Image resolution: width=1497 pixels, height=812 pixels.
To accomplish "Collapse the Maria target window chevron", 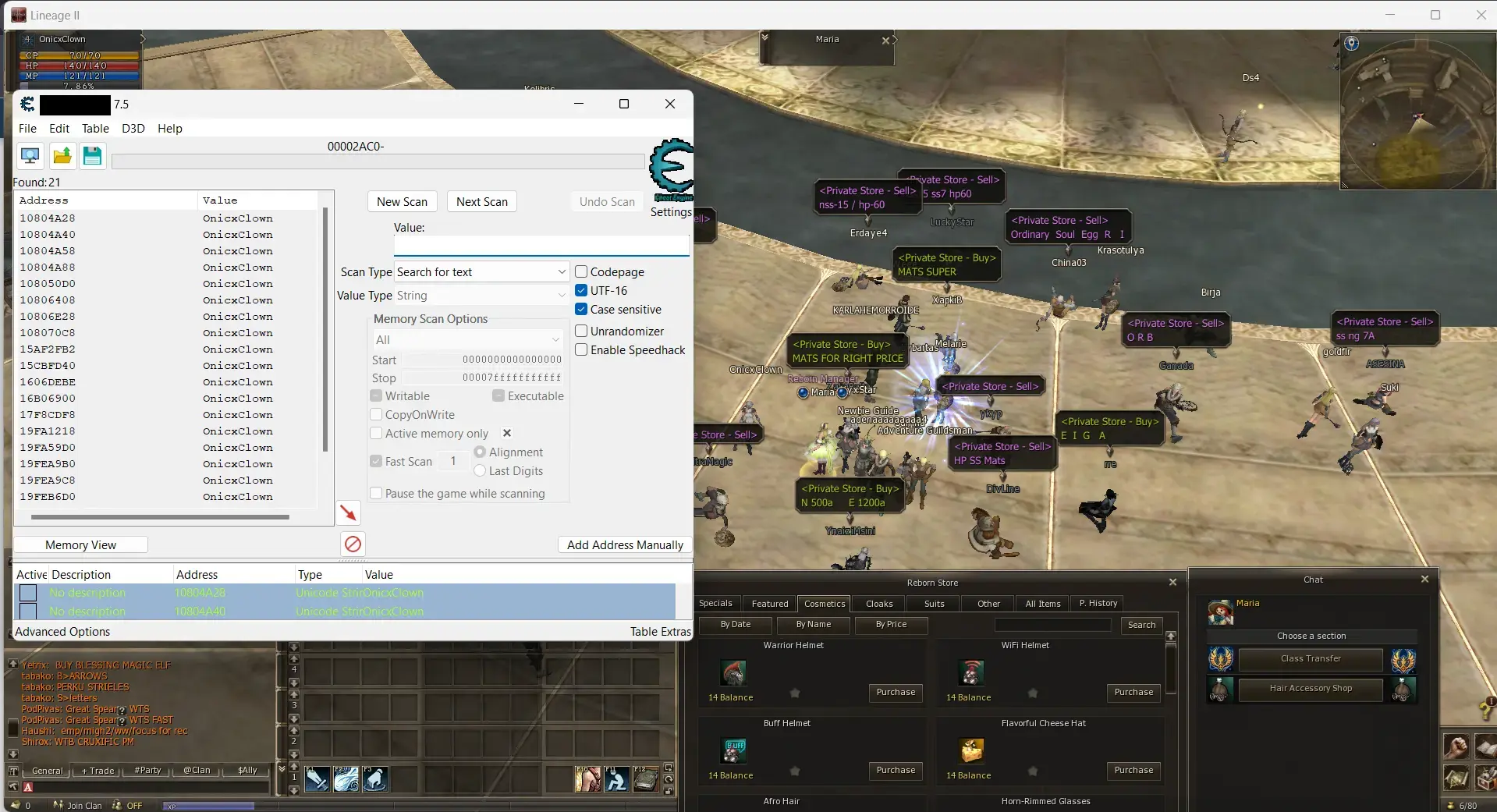I will click(x=765, y=37).
